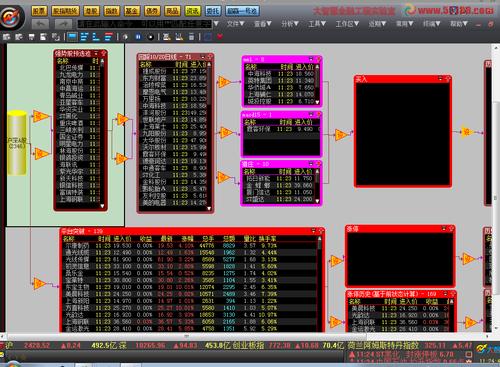The width and height of the screenshot is (500, 367).
Task: Open the 帮助 menu
Action: tap(459, 24)
